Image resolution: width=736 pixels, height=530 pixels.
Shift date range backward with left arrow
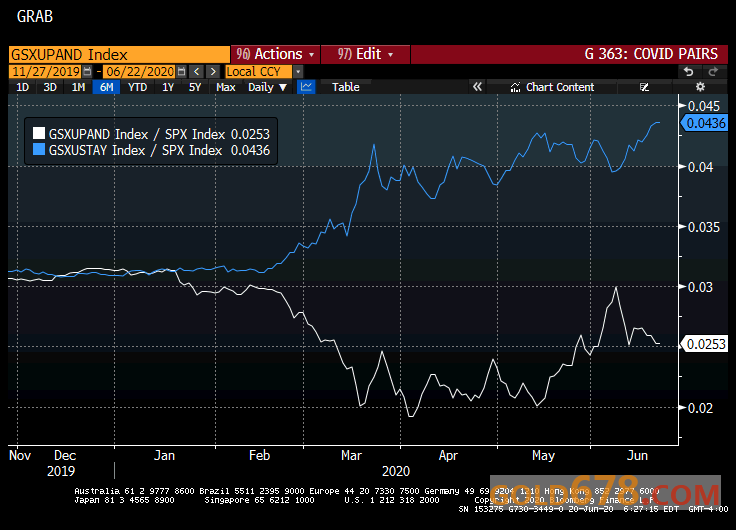pos(196,72)
